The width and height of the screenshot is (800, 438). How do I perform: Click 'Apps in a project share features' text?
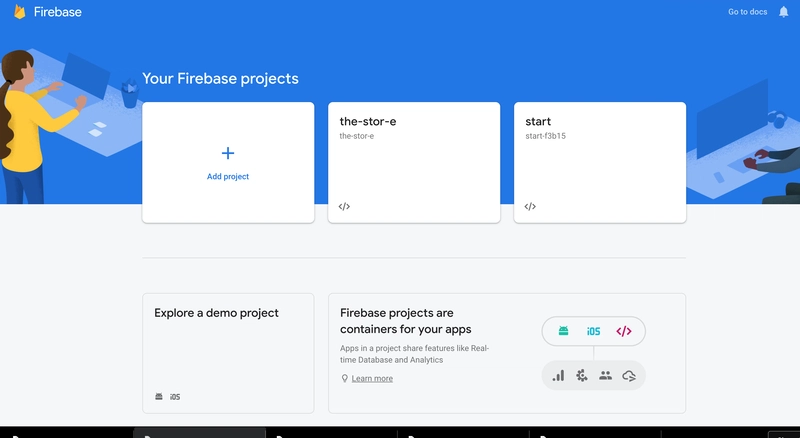click(414, 354)
